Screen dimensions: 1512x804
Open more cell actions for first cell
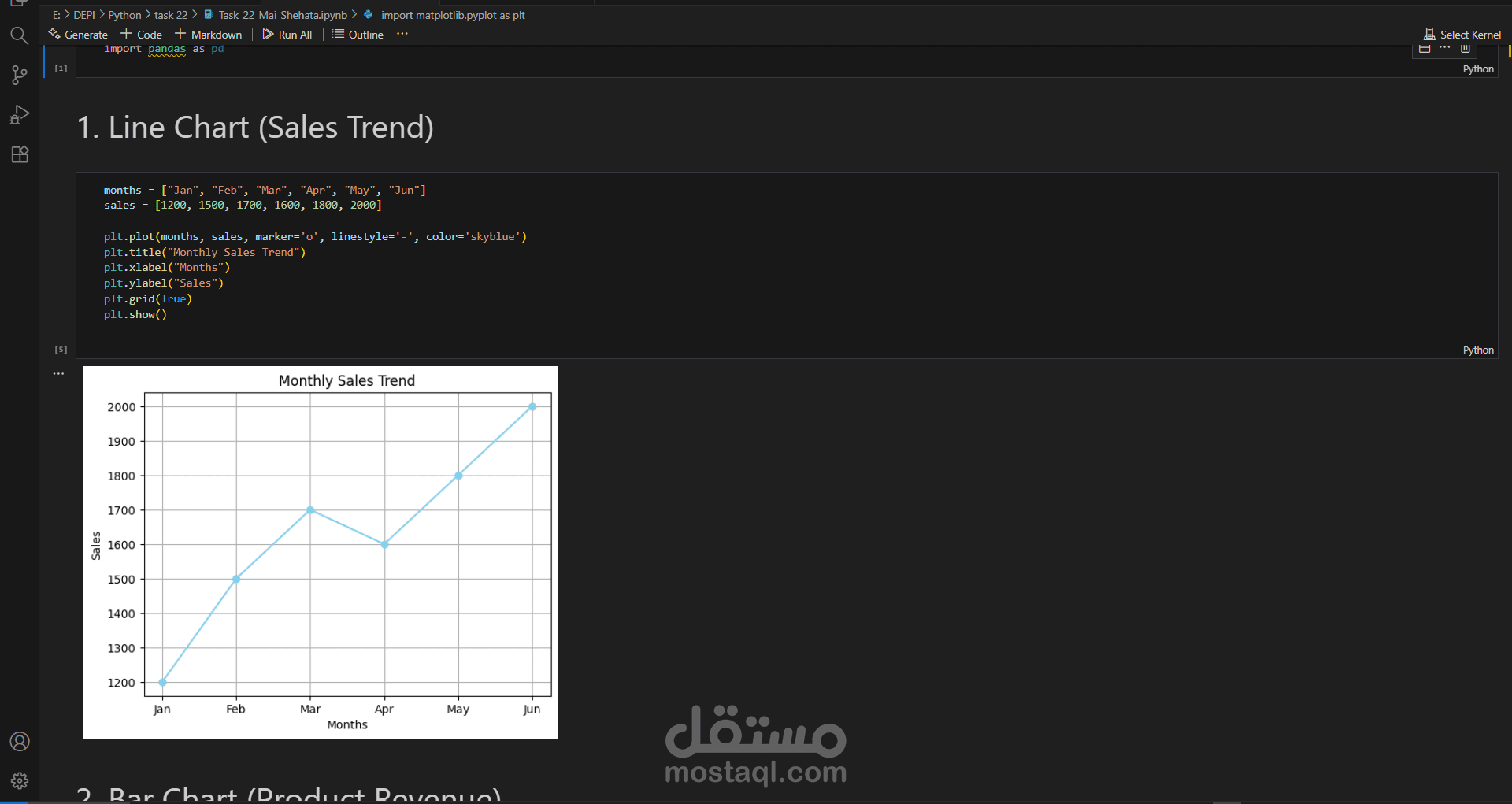(x=1444, y=48)
